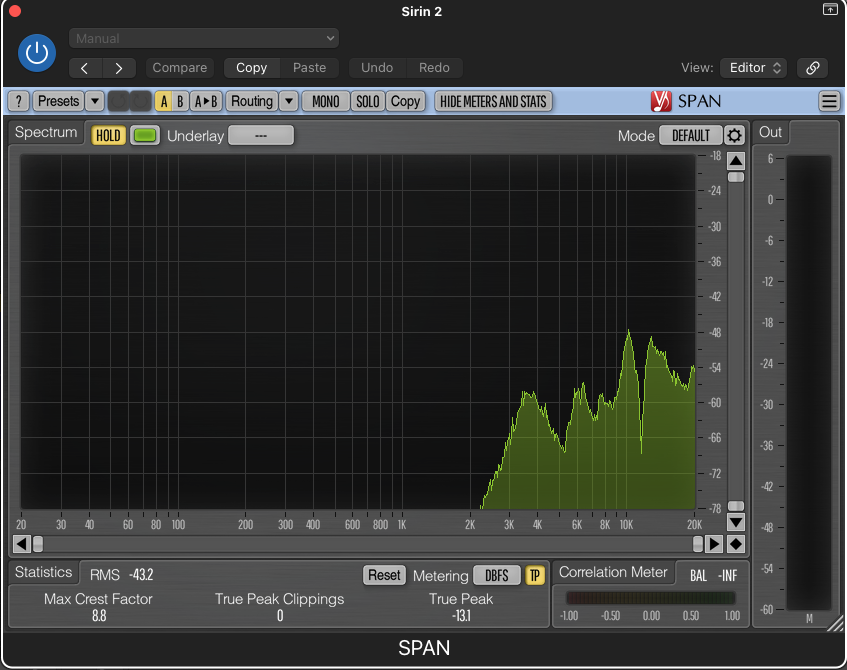Click the window expand icon at top right
The height and width of the screenshot is (670, 847).
coord(830,9)
